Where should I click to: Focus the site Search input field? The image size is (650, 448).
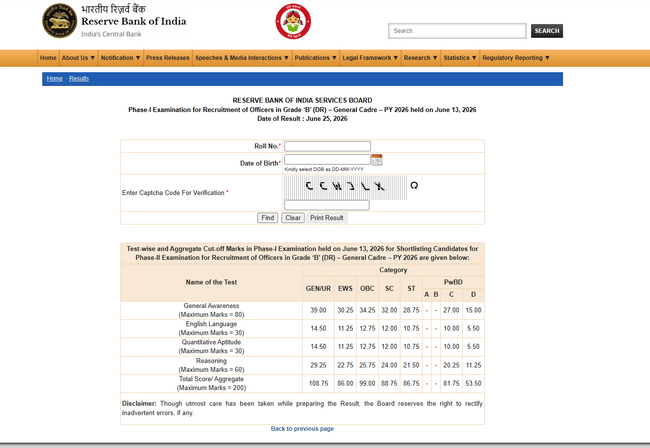pyautogui.click(x=457, y=31)
